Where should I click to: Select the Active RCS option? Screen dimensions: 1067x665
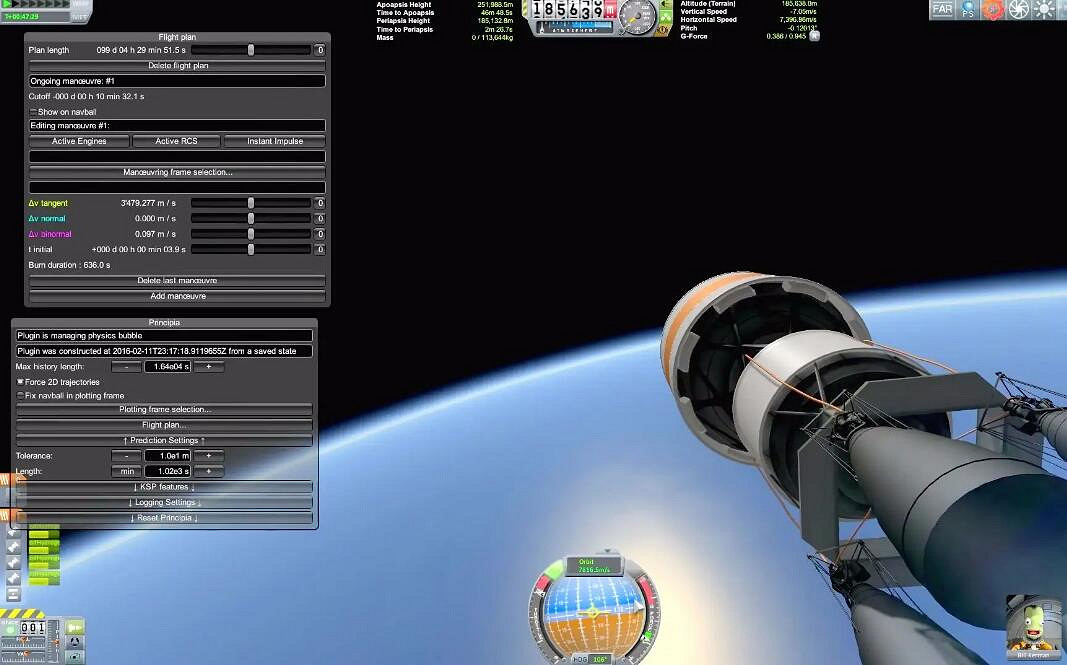pos(176,141)
